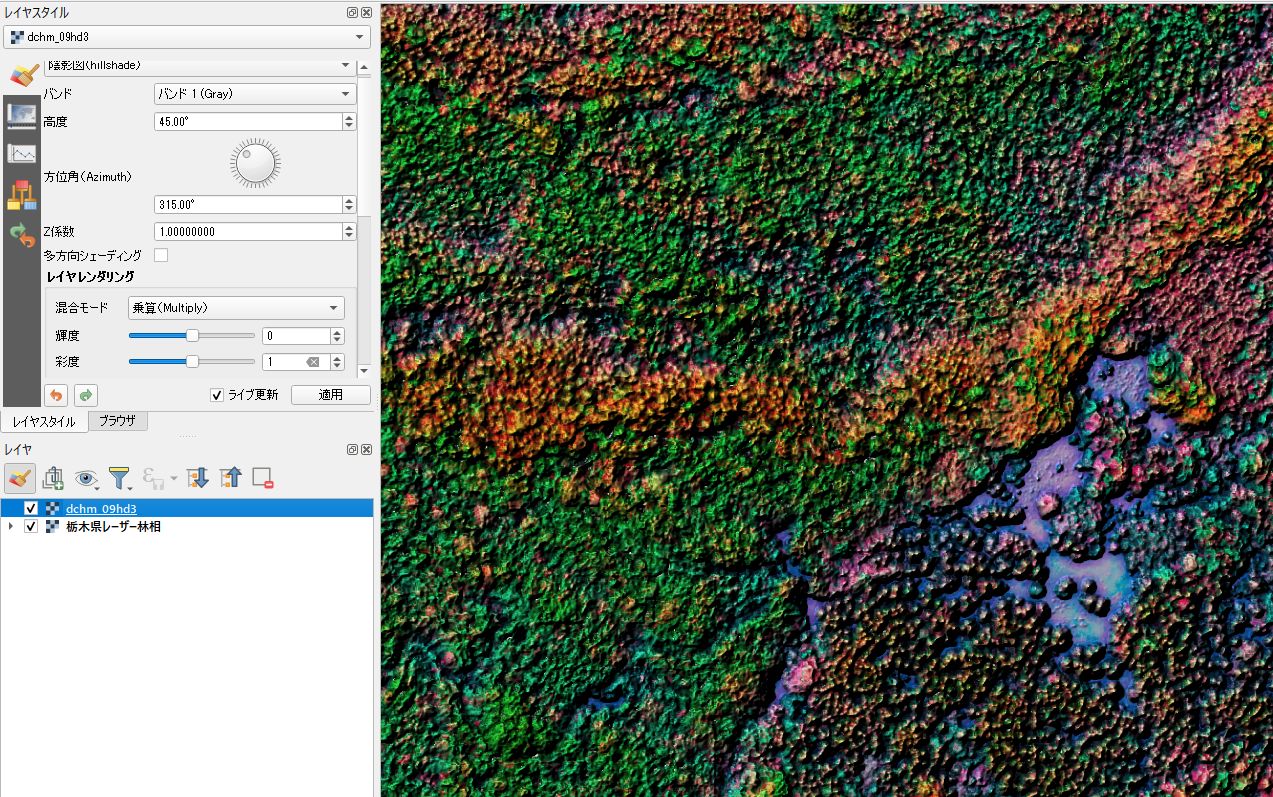This screenshot has height=797, width=1273.
Task: Click the Apply (適用) button
Action: pyautogui.click(x=331, y=395)
